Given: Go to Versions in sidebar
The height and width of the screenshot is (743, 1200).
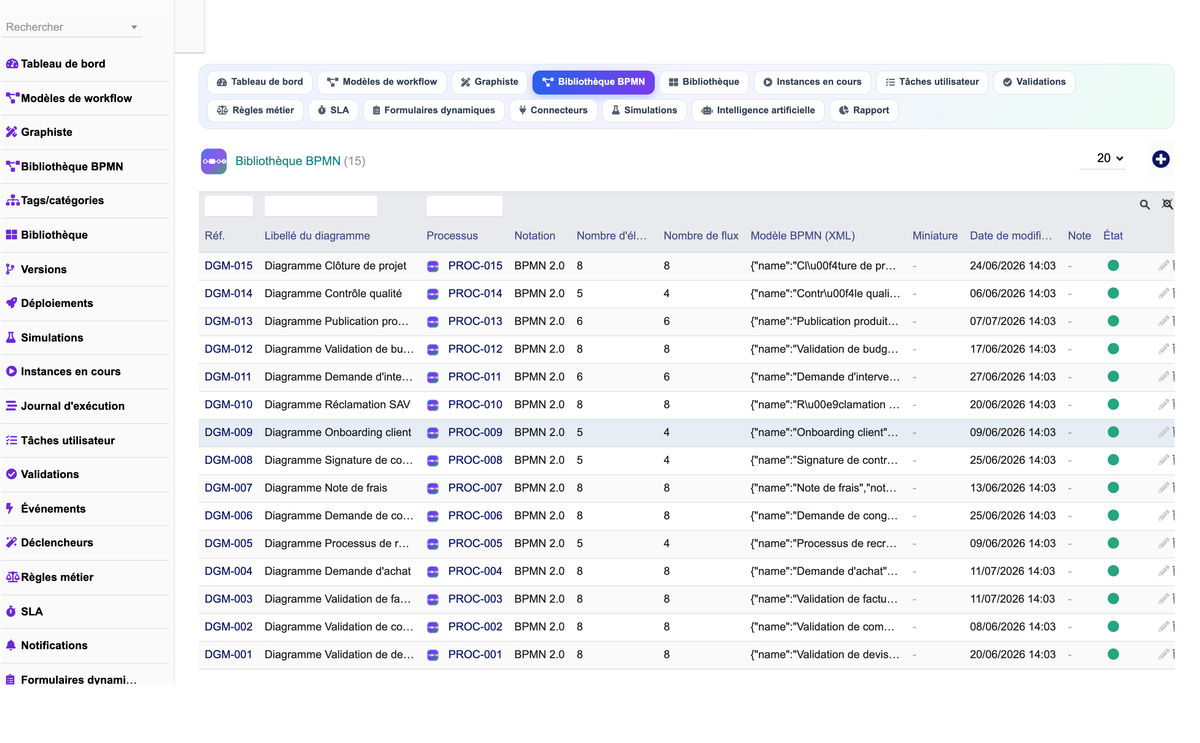Looking at the screenshot, I should 36,269.
